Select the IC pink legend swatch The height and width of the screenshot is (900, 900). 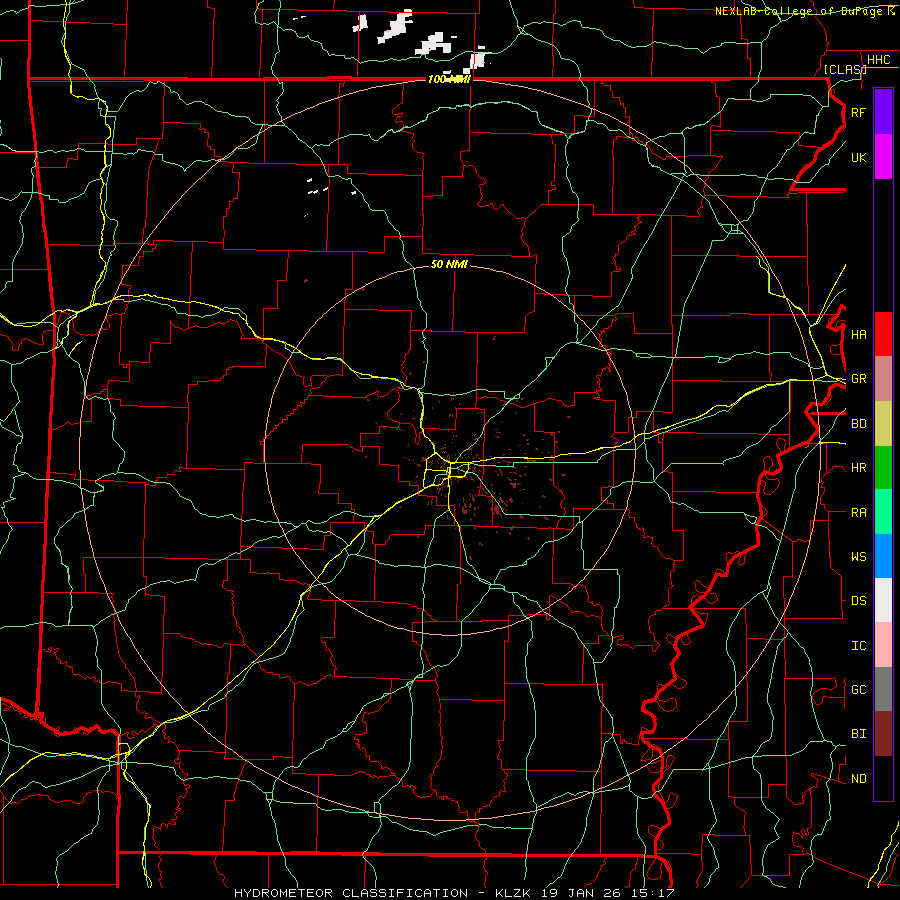[x=883, y=645]
